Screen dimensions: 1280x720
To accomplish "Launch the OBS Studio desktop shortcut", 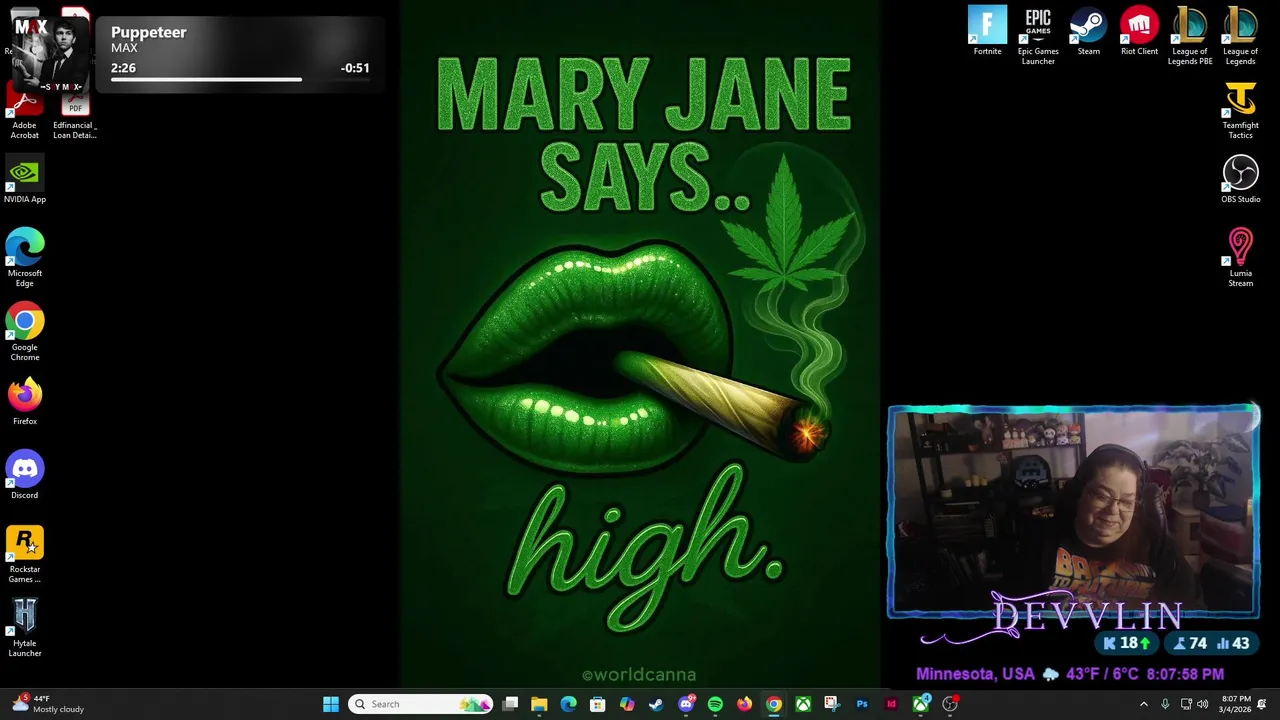I will (1240, 179).
